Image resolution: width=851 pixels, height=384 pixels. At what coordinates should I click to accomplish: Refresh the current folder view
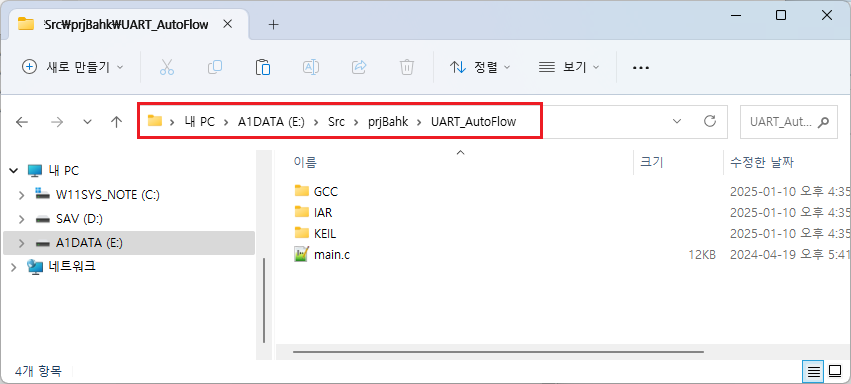coord(709,121)
